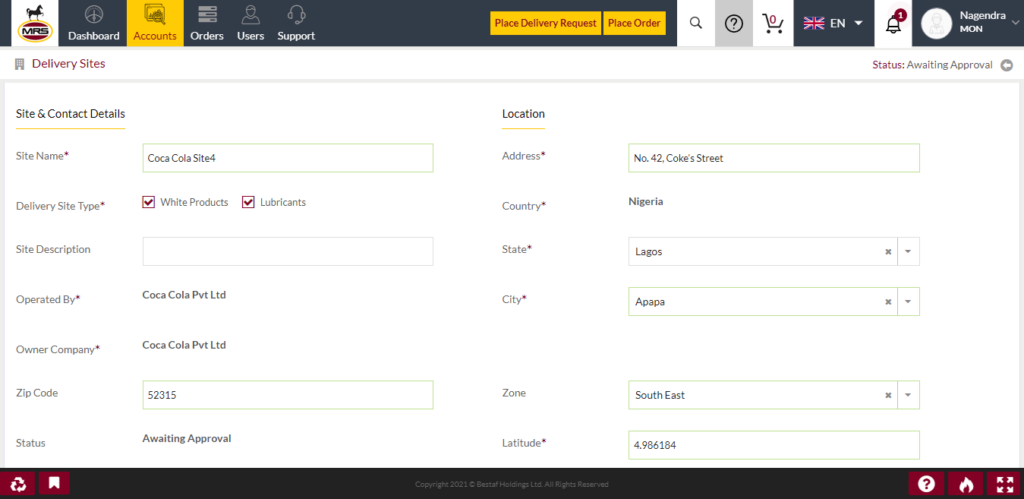
Task: Click the Site Description field
Action: tap(288, 251)
